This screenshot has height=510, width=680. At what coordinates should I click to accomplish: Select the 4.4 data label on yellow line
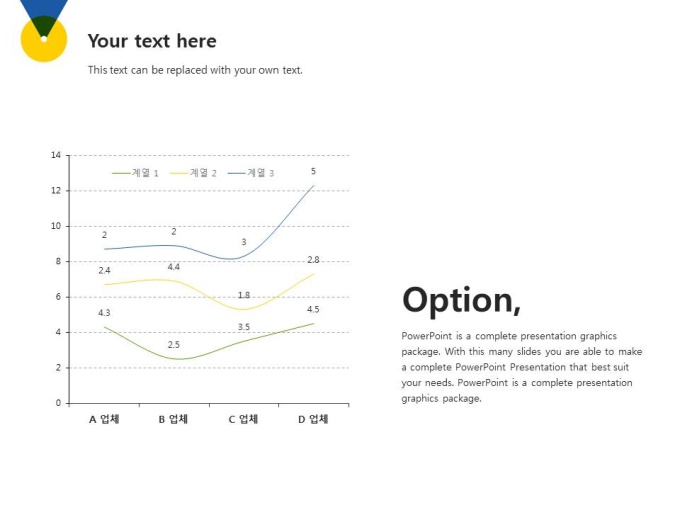coord(173,267)
